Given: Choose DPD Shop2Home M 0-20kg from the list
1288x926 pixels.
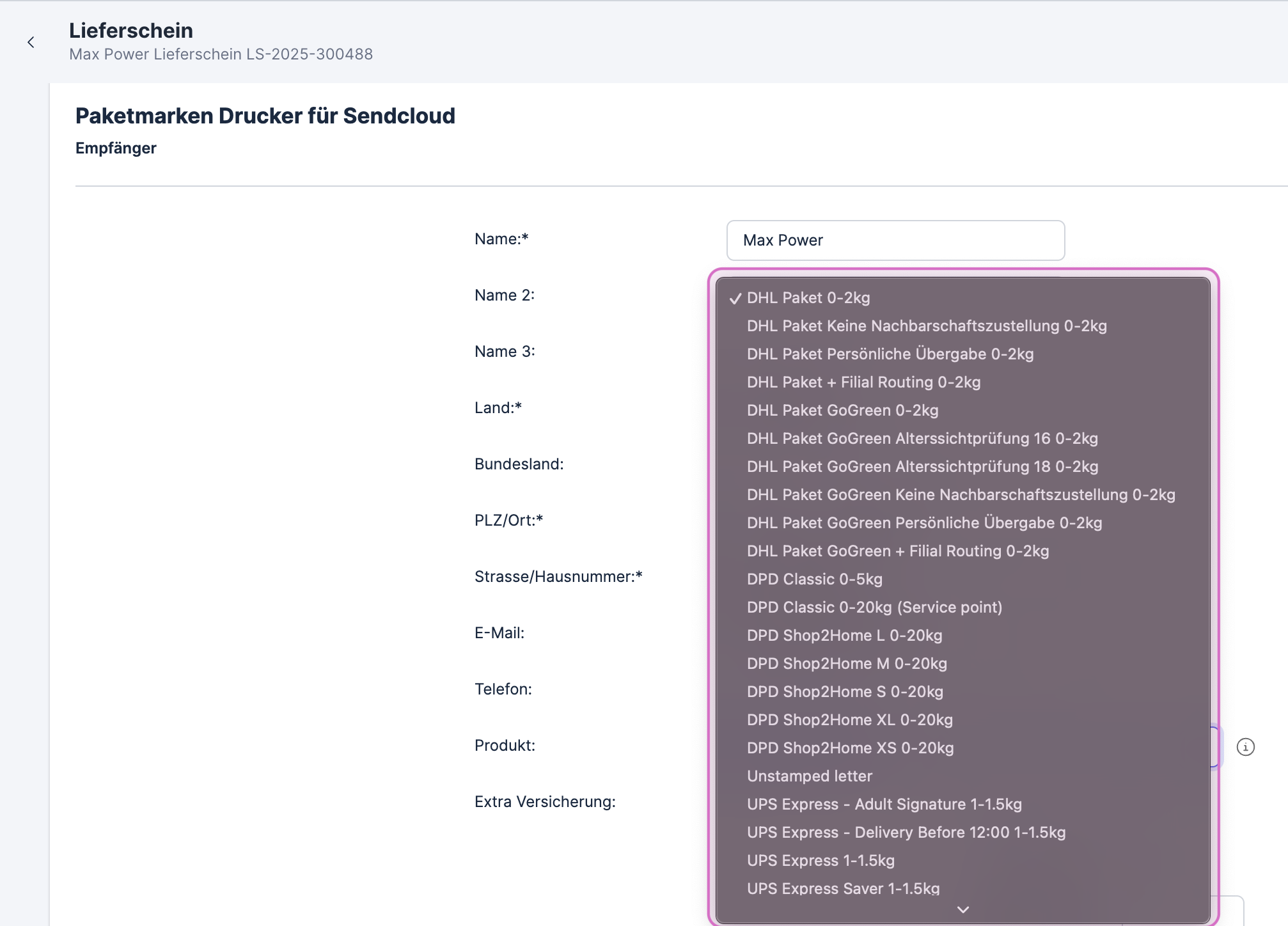Looking at the screenshot, I should (847, 663).
